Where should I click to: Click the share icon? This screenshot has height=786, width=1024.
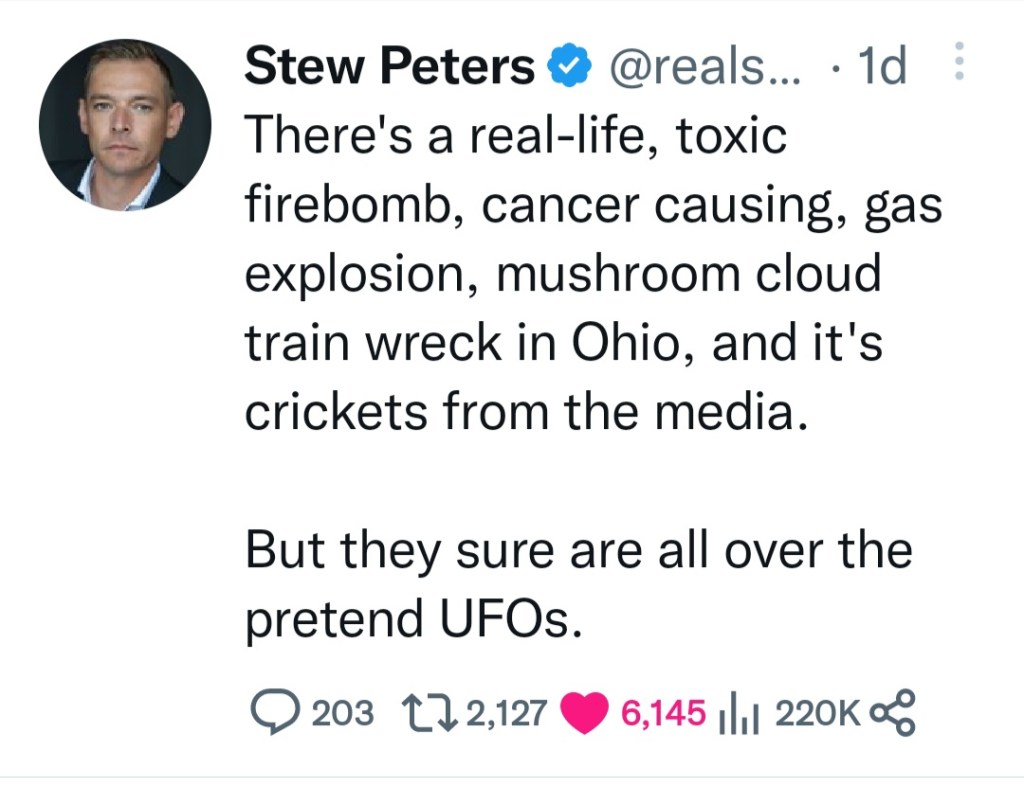click(892, 712)
